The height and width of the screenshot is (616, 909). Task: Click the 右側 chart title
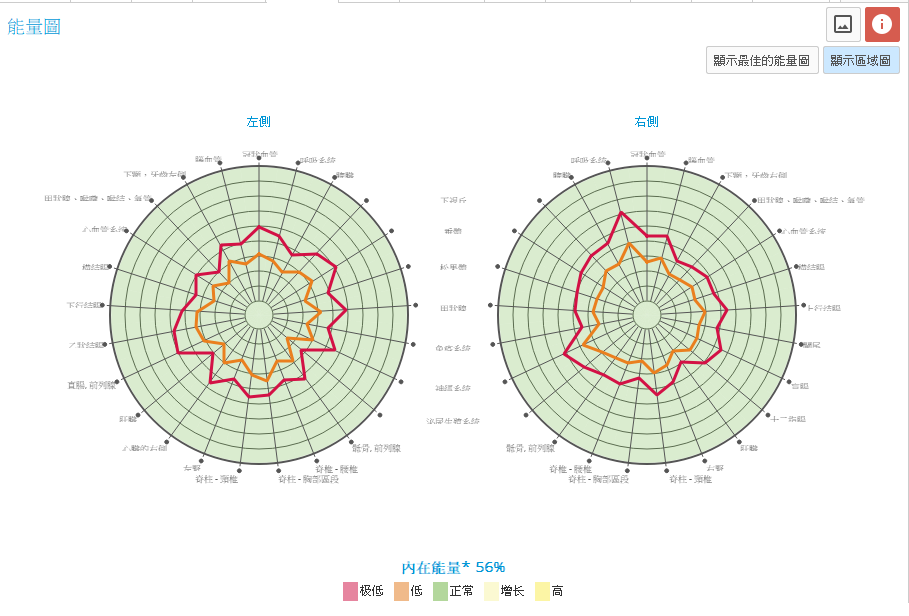point(646,122)
